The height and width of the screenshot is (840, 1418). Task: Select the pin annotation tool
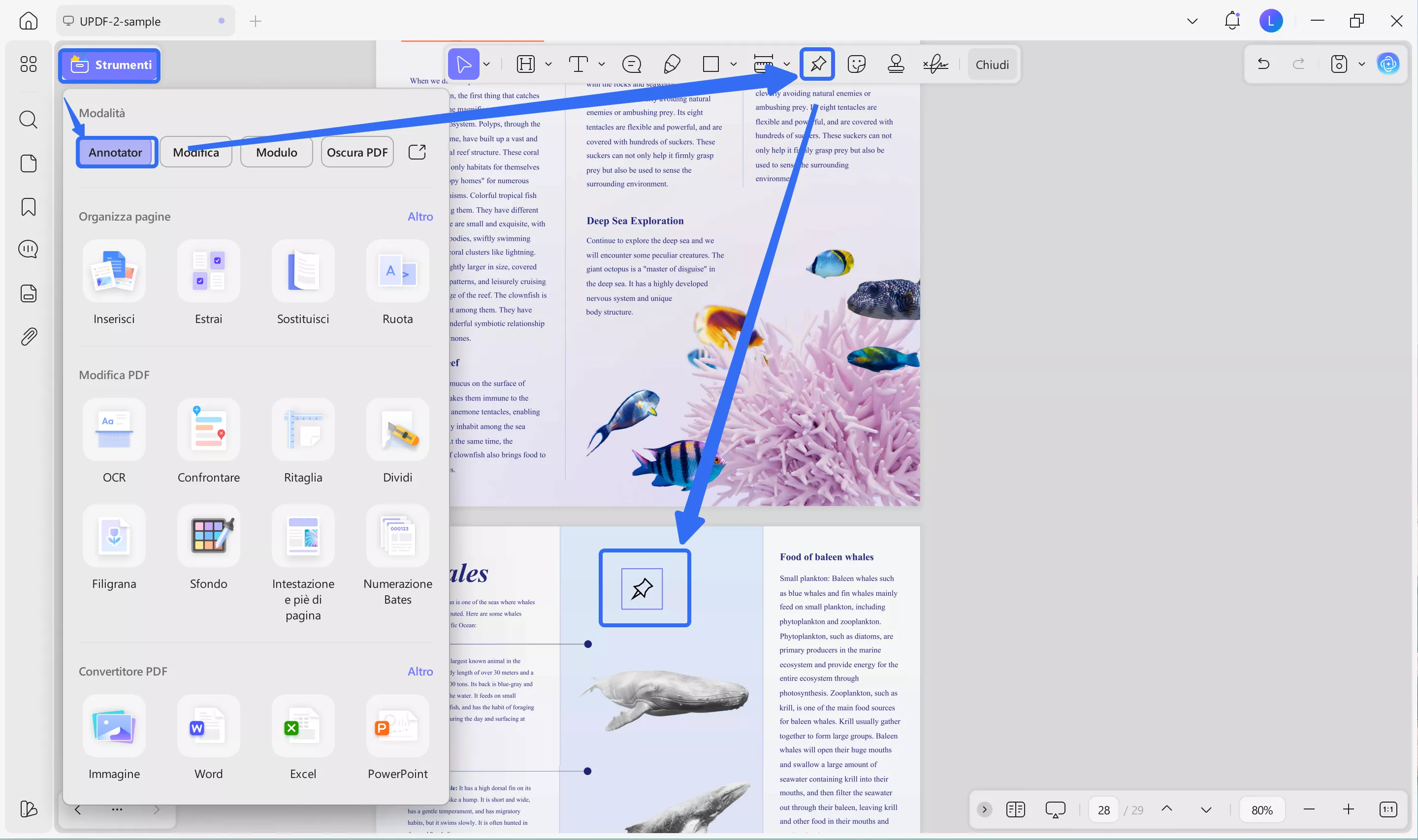point(817,64)
